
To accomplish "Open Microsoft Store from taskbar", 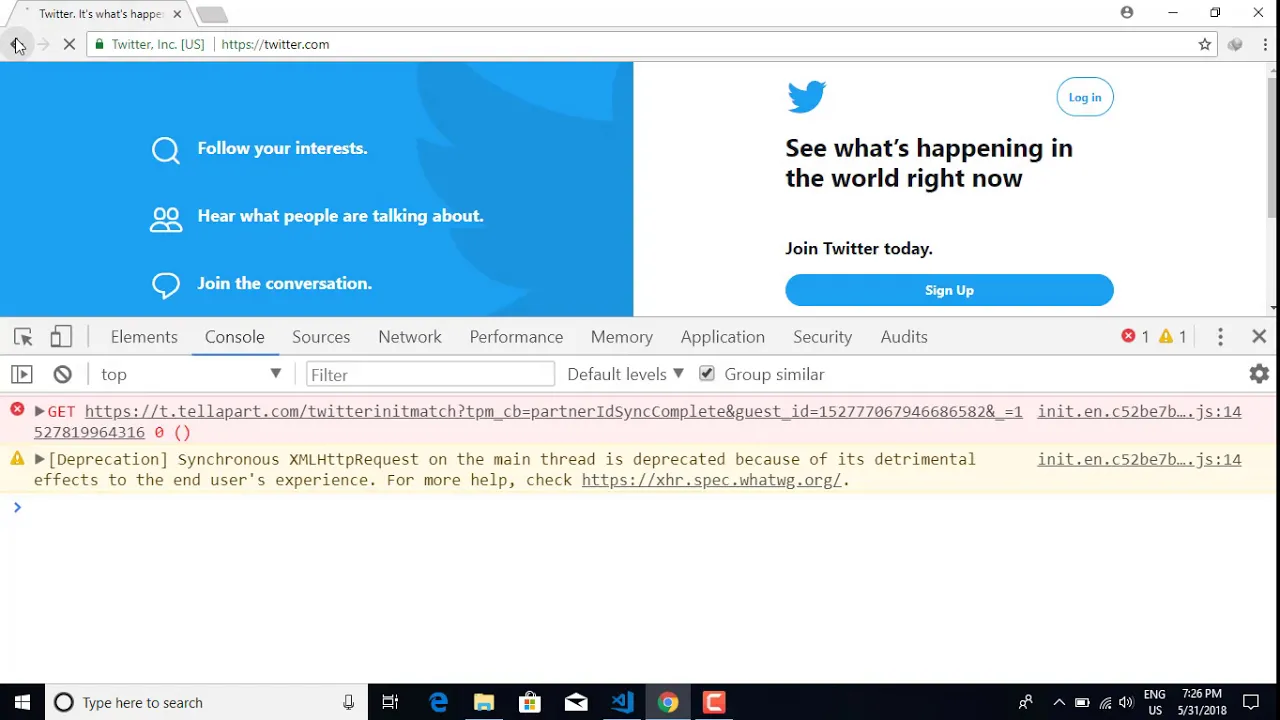I will 530,702.
